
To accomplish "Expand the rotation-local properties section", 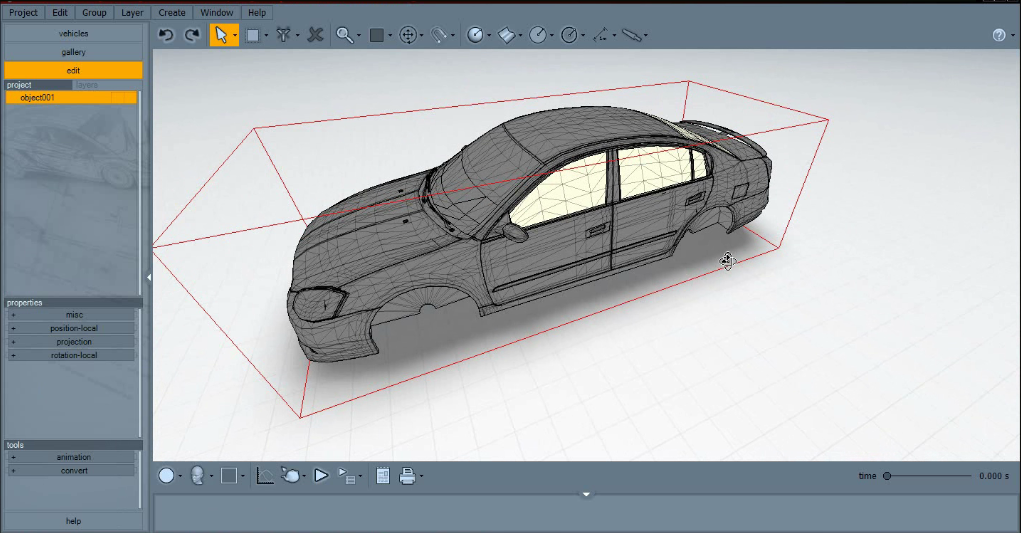I will click(x=71, y=355).
